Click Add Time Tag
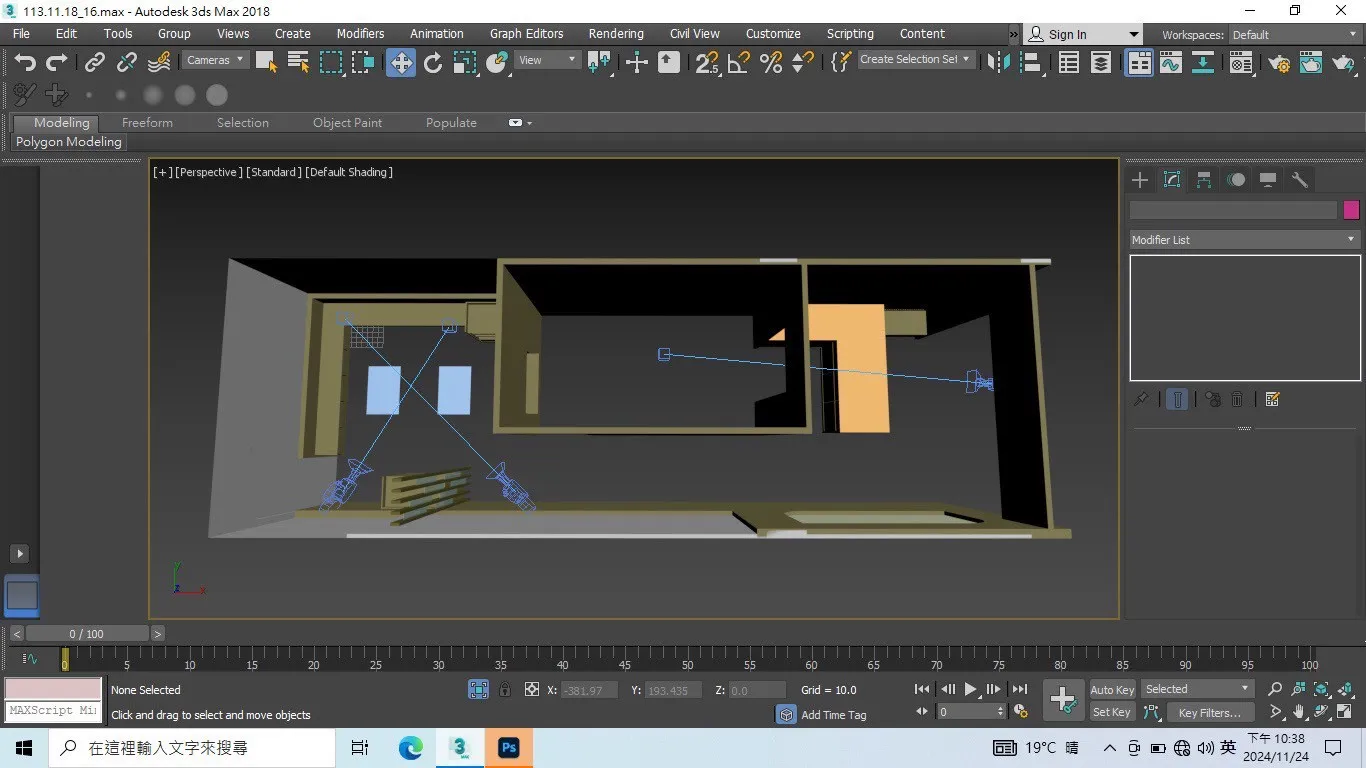This screenshot has width=1366, height=768. 834,715
